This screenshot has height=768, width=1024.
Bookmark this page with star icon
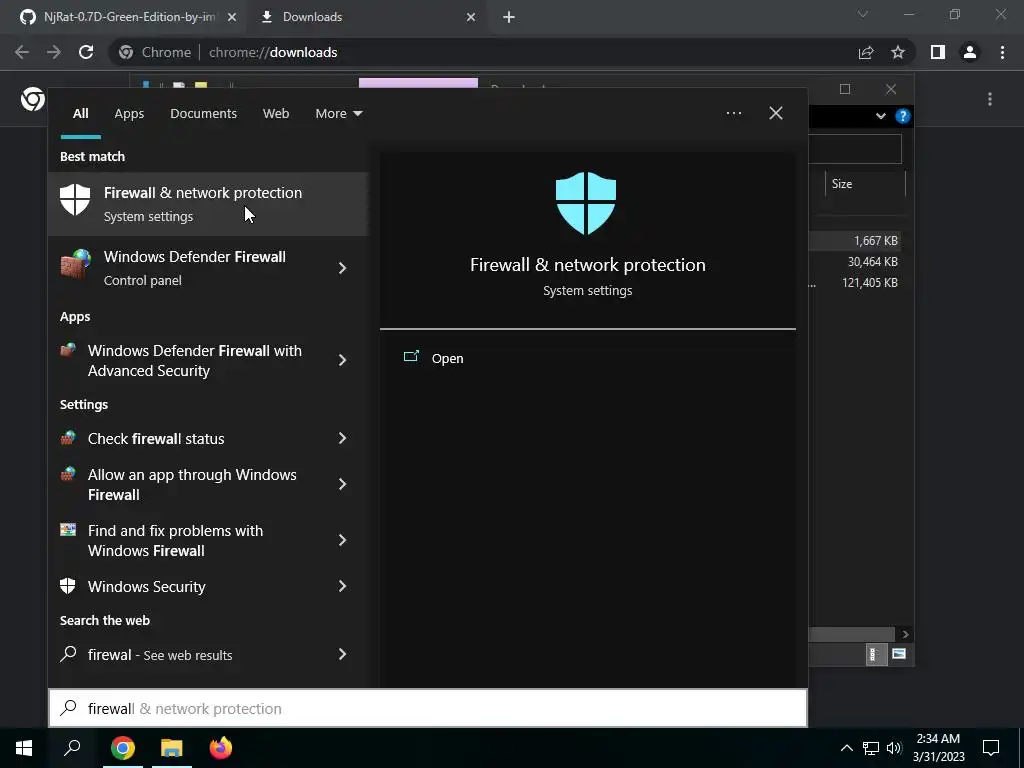coord(898,52)
